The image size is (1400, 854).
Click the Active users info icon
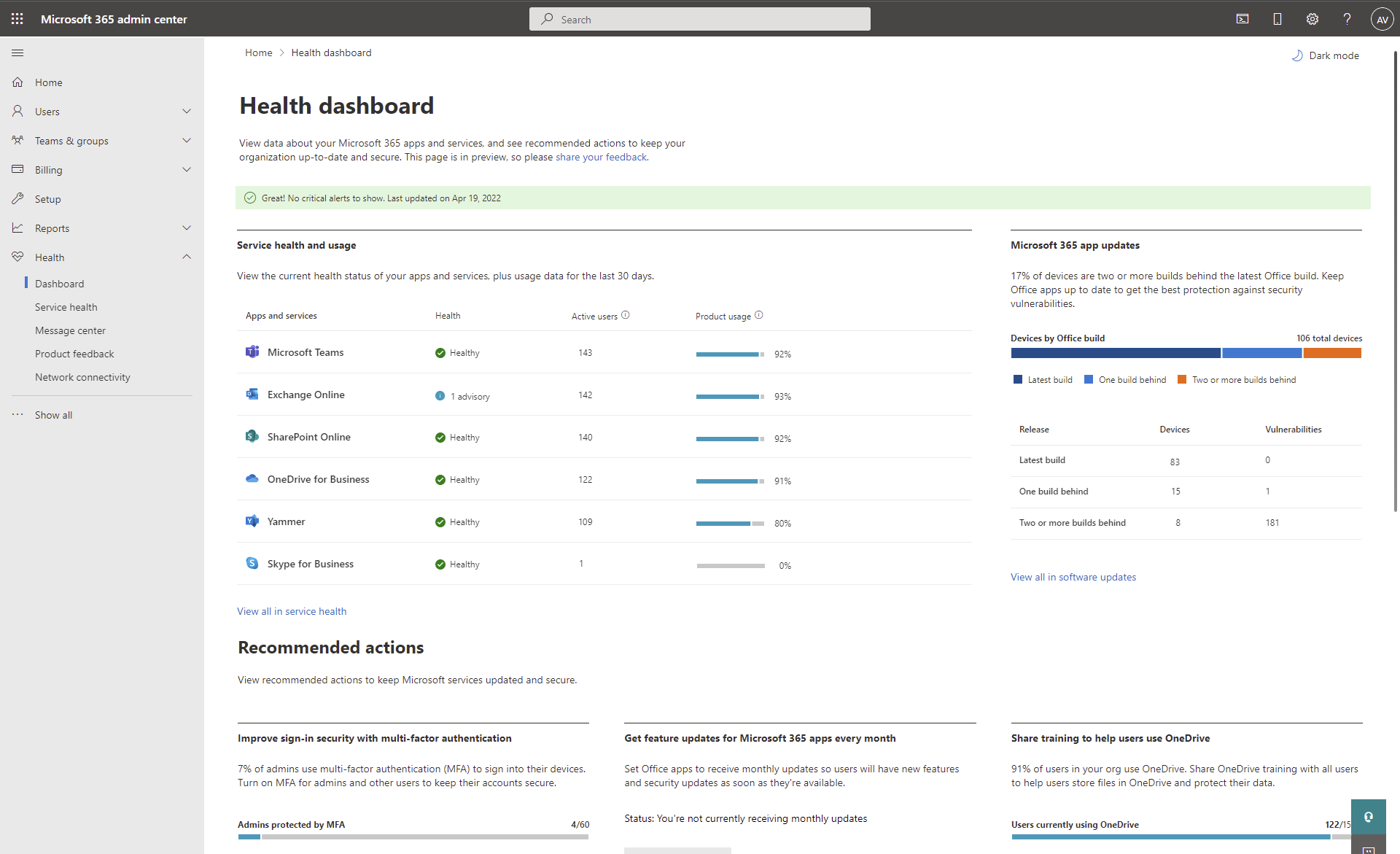coord(627,314)
